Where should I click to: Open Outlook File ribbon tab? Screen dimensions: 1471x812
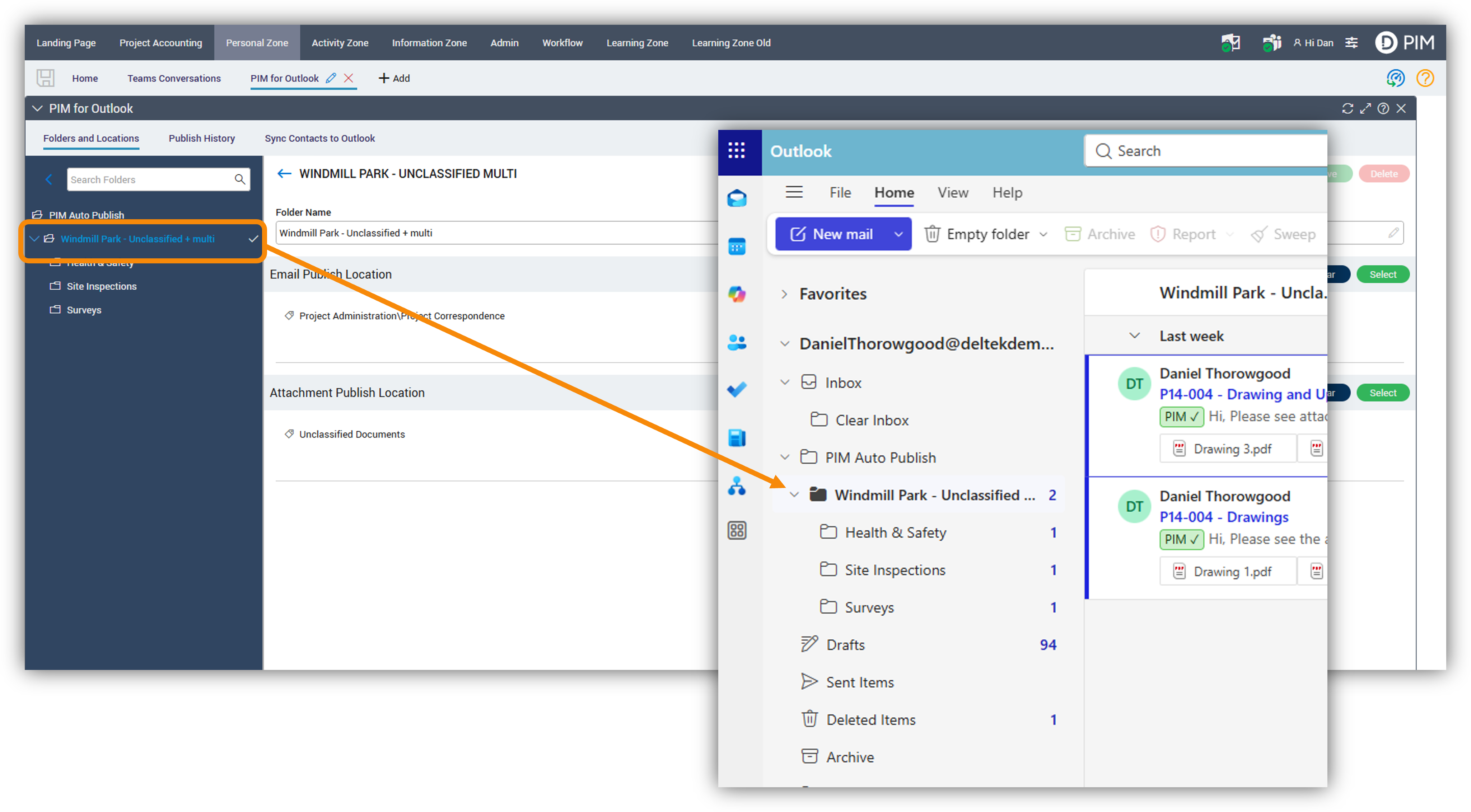pos(840,192)
